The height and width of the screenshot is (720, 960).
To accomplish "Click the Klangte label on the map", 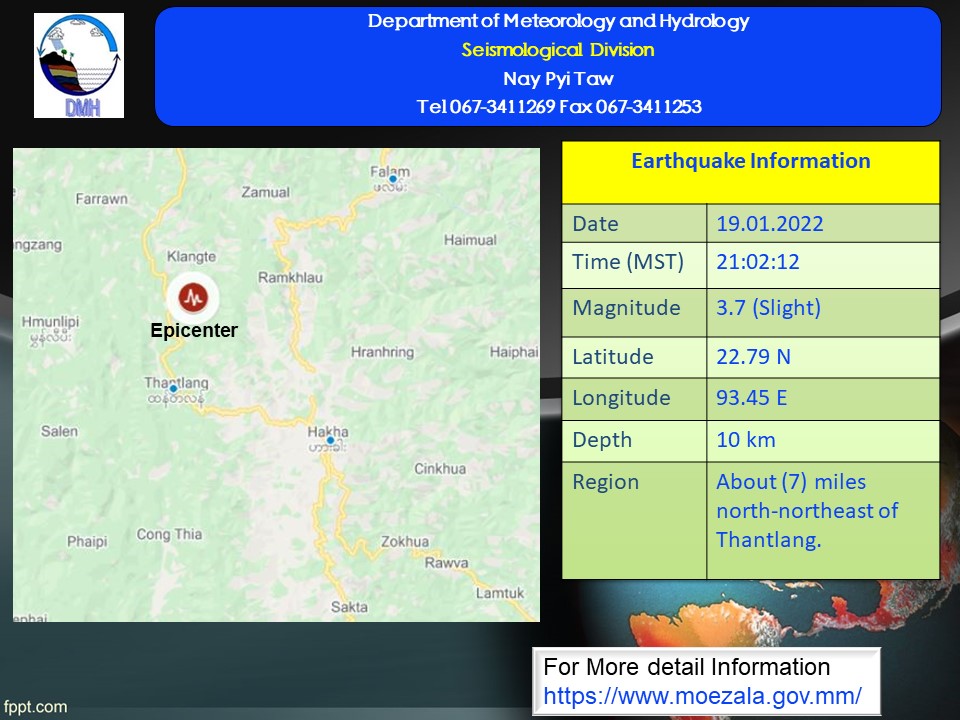I will [x=192, y=257].
